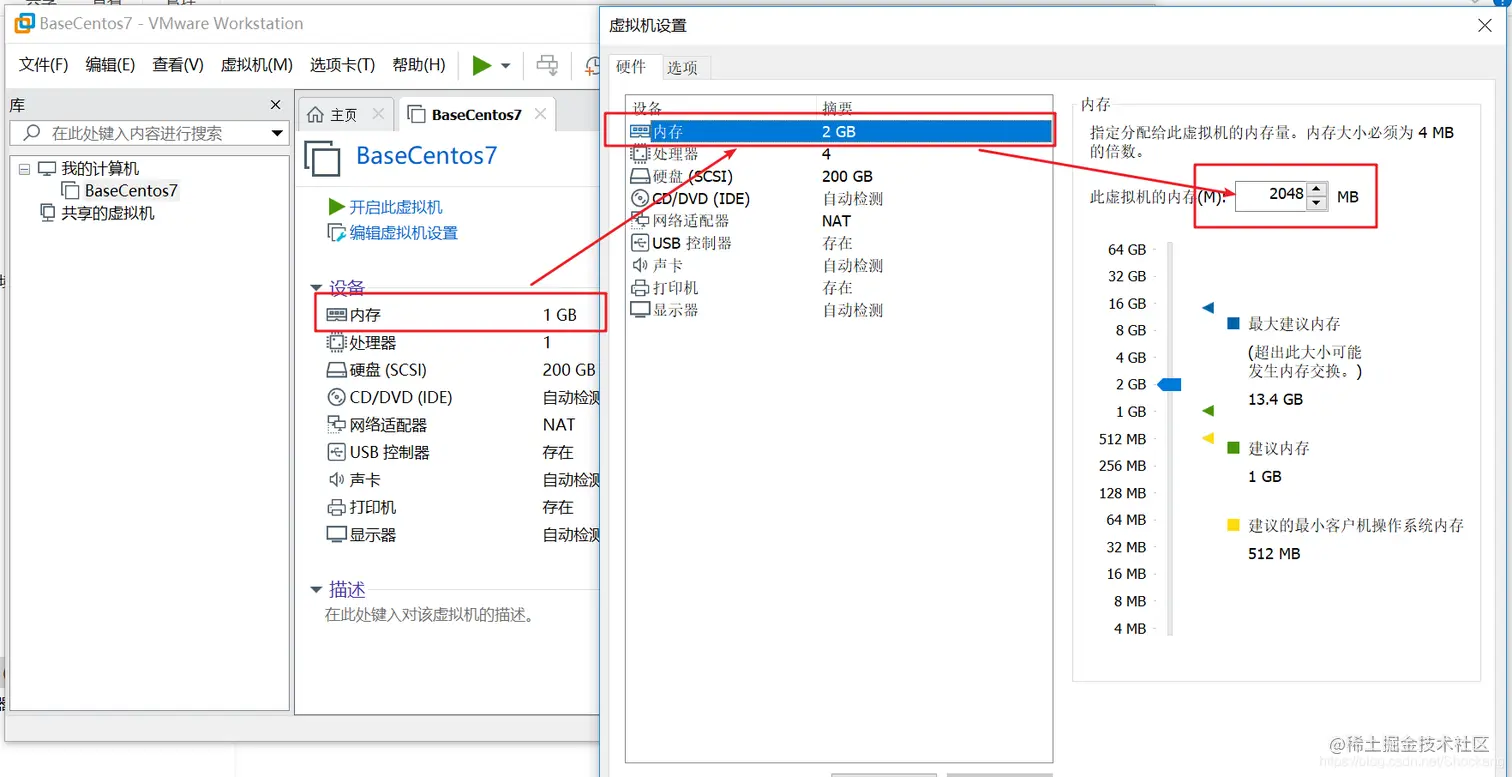1512x777 pixels.
Task: Select 内存 row in settings hardware list
Action: tap(839, 131)
